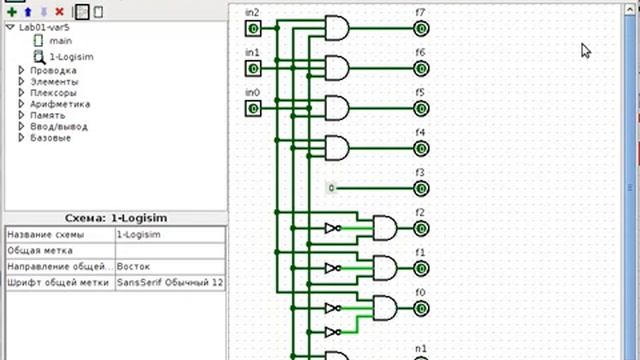Click the green plus add-circuit icon
Screen dimensions: 640x360
click(12, 12)
